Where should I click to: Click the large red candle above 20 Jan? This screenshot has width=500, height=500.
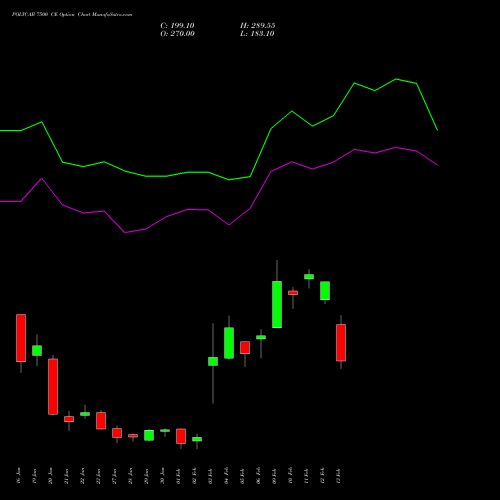pyautogui.click(x=53, y=387)
